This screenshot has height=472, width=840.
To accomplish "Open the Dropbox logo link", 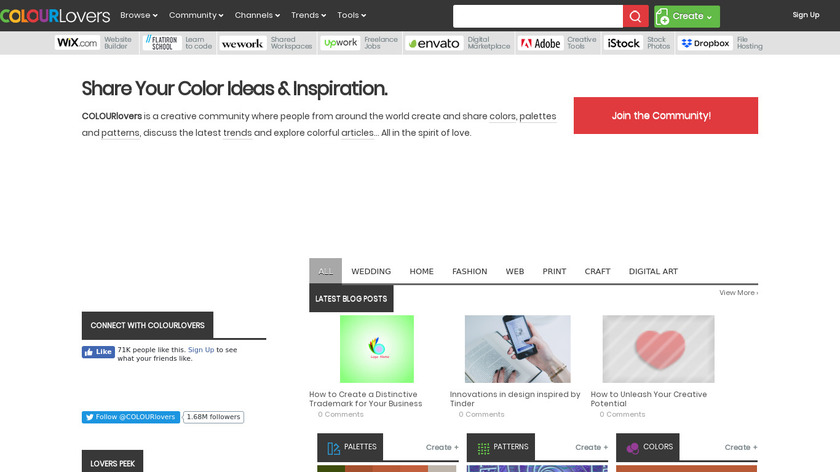I will (x=705, y=43).
